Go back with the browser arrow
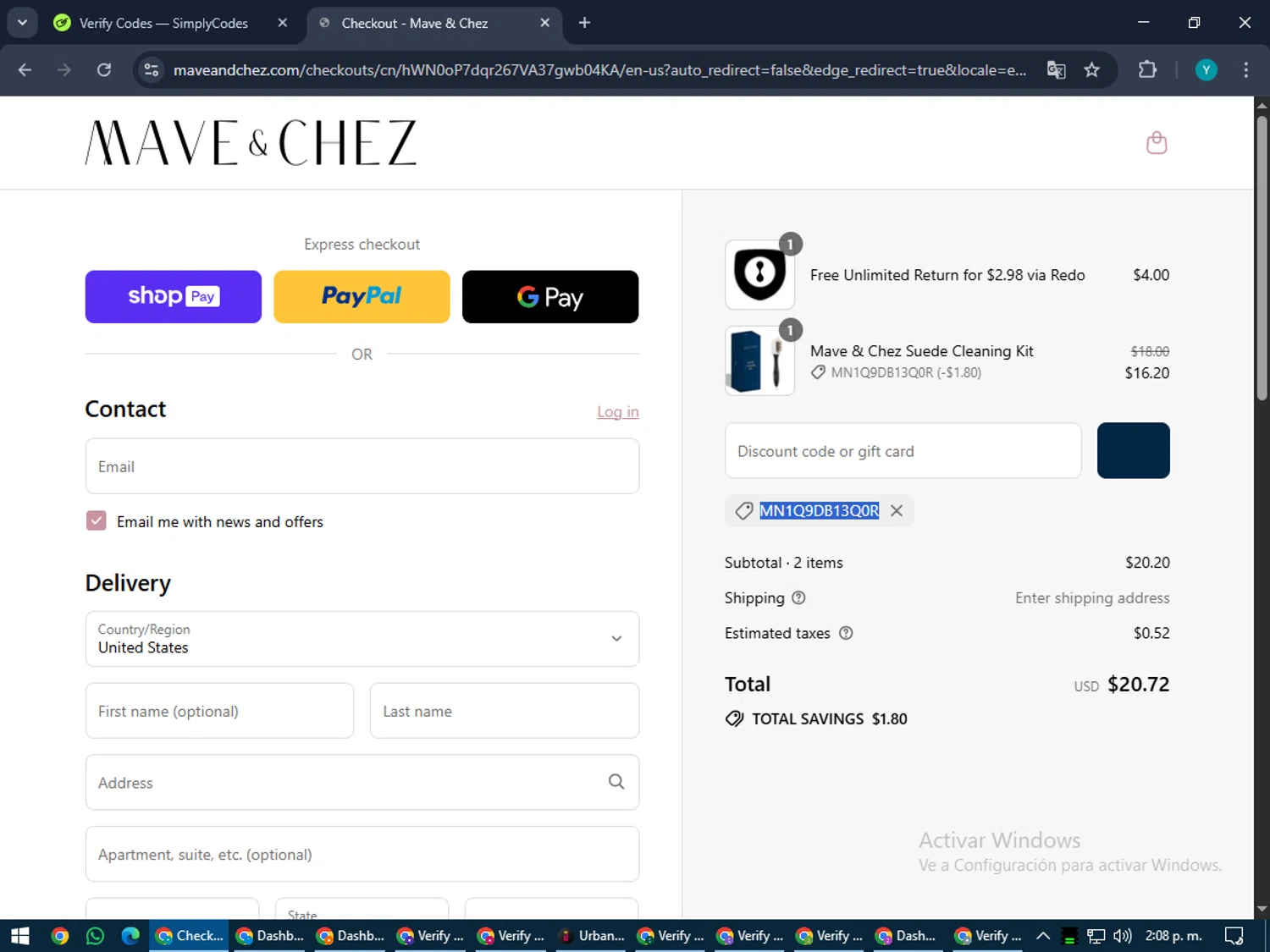The width and height of the screenshot is (1270, 952). [x=25, y=70]
